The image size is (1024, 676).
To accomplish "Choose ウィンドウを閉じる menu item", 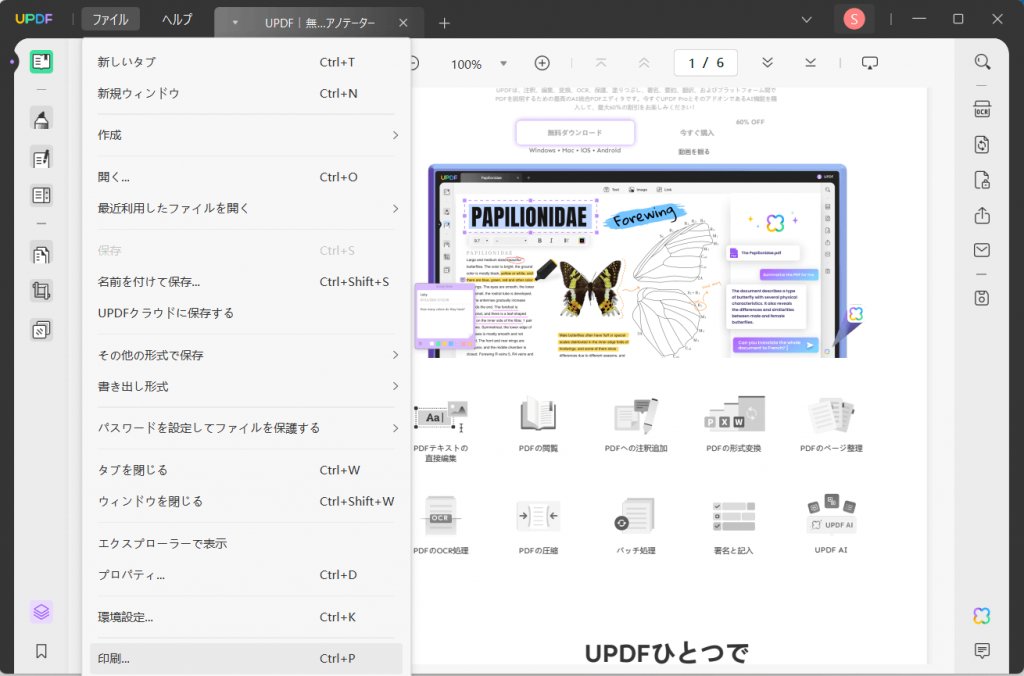I will (x=246, y=502).
